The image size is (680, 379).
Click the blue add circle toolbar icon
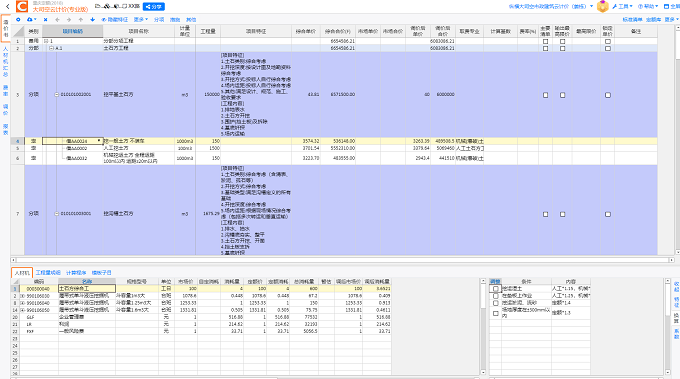[18, 20]
